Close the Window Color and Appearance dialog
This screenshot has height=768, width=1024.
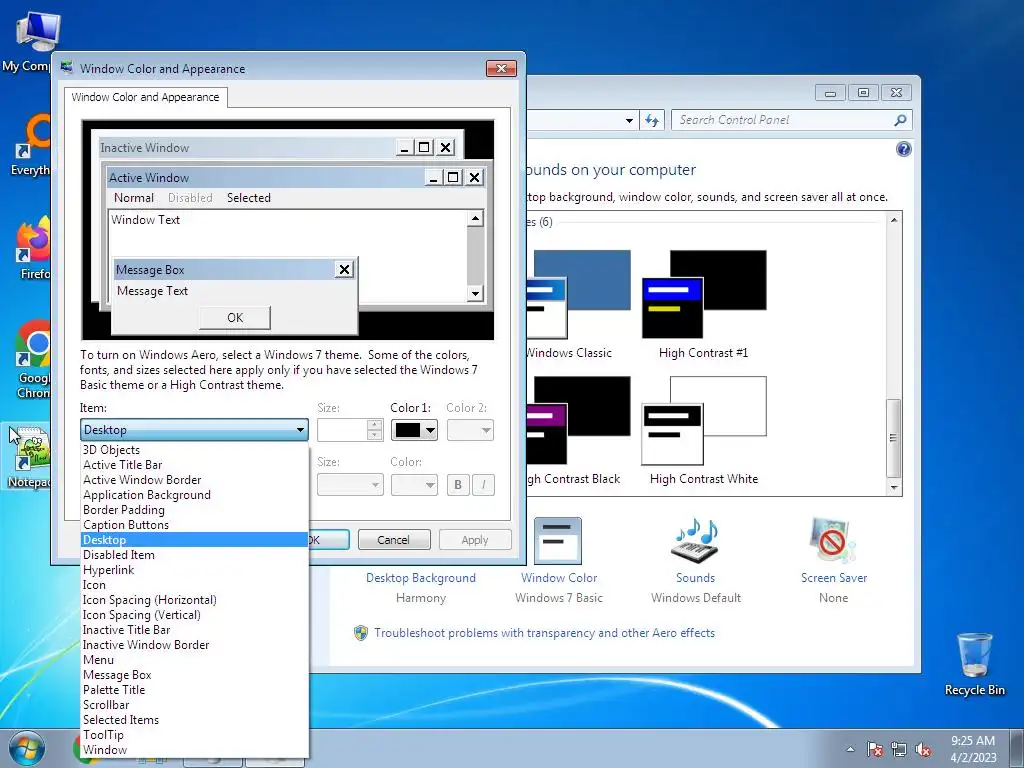(x=501, y=69)
